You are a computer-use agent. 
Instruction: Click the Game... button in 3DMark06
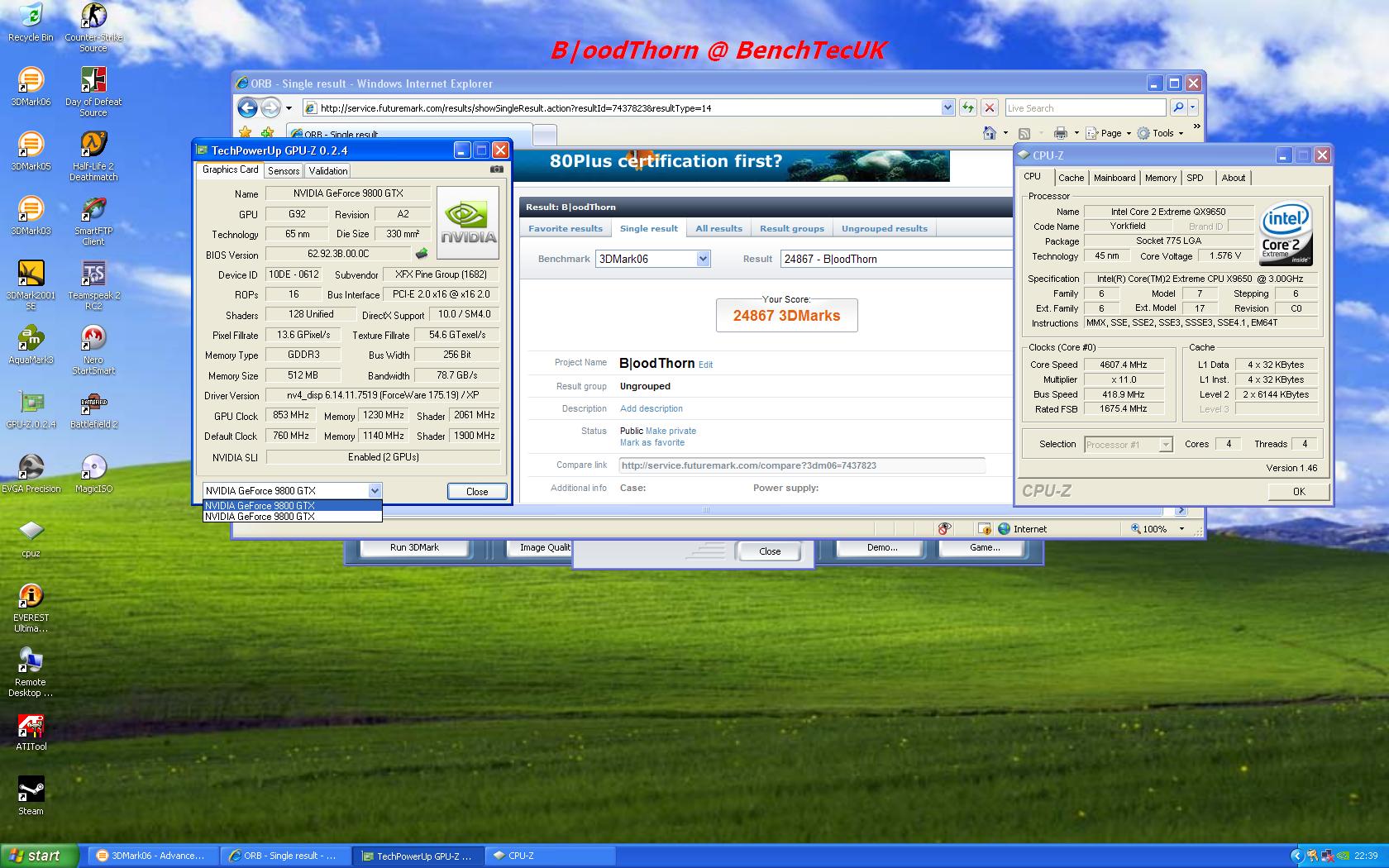click(x=985, y=547)
